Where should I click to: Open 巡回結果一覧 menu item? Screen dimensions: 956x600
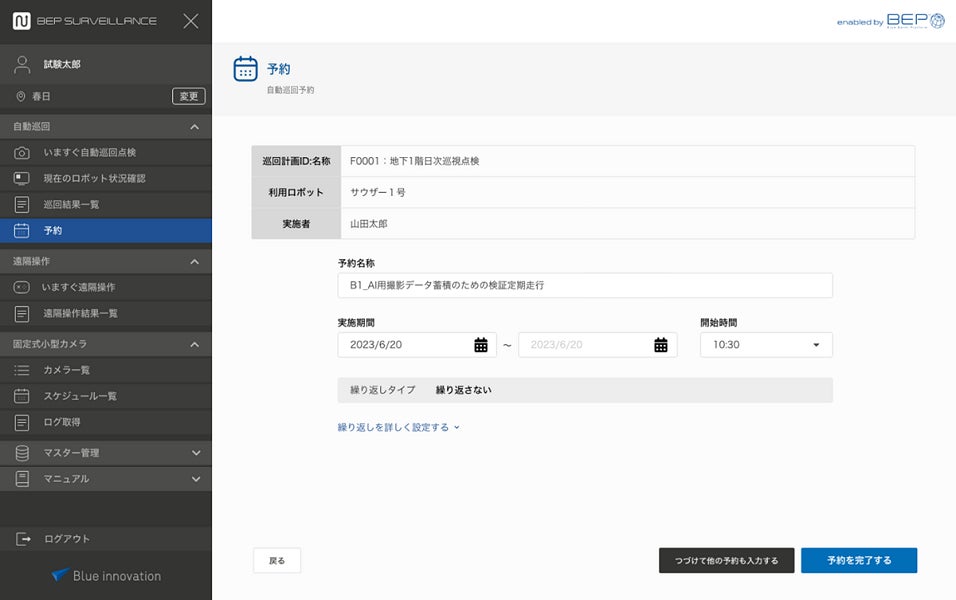(71, 204)
